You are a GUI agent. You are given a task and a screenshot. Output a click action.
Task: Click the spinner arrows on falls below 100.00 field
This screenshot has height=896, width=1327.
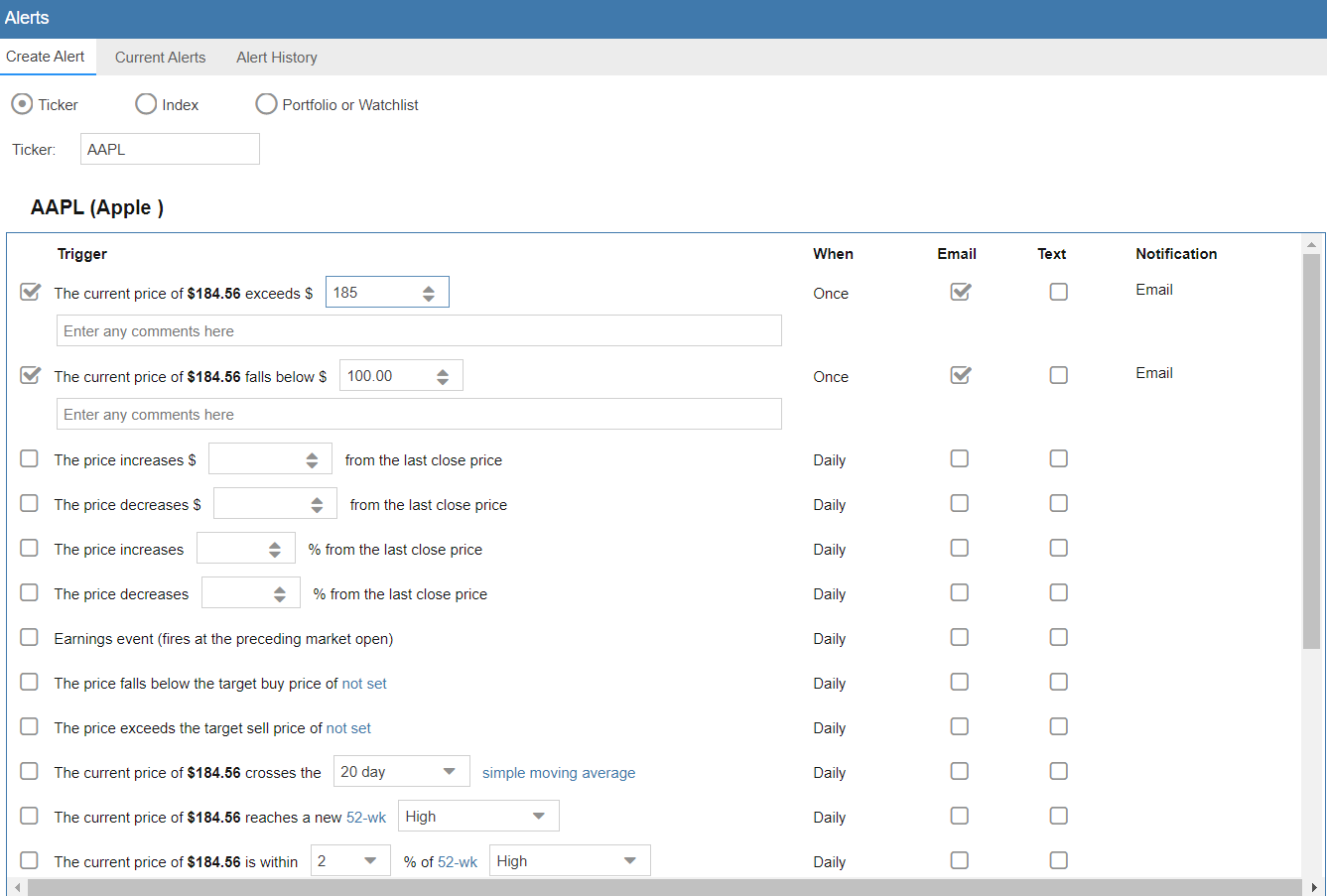[x=443, y=377]
